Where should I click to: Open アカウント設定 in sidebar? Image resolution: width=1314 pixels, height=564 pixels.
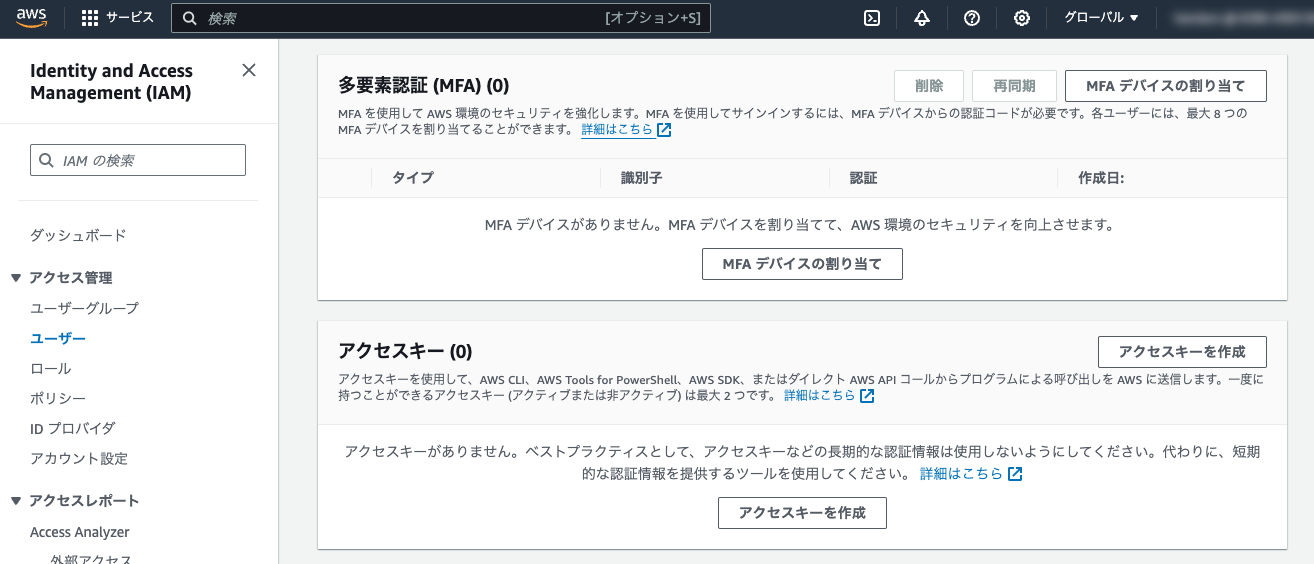79,458
